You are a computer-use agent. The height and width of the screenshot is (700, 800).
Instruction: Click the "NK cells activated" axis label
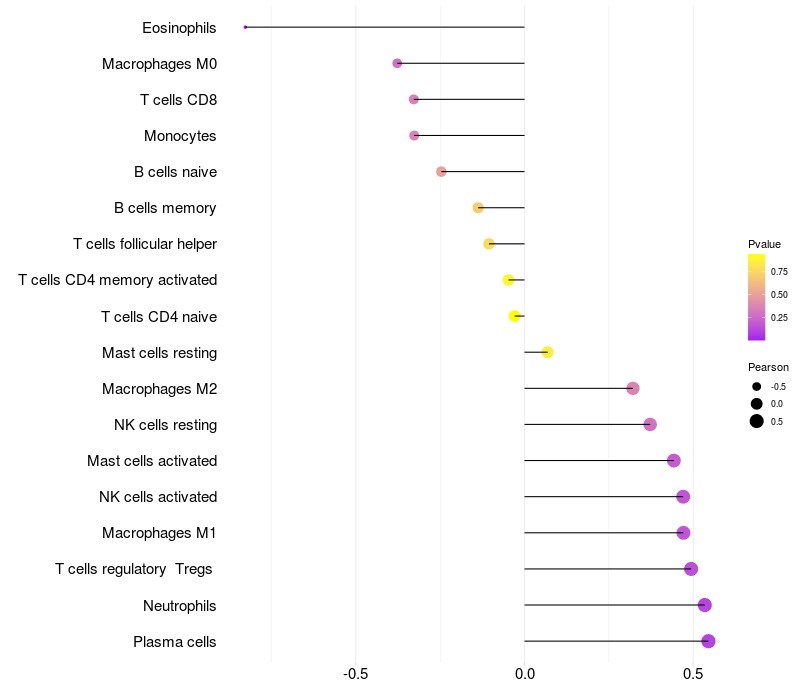pos(158,497)
